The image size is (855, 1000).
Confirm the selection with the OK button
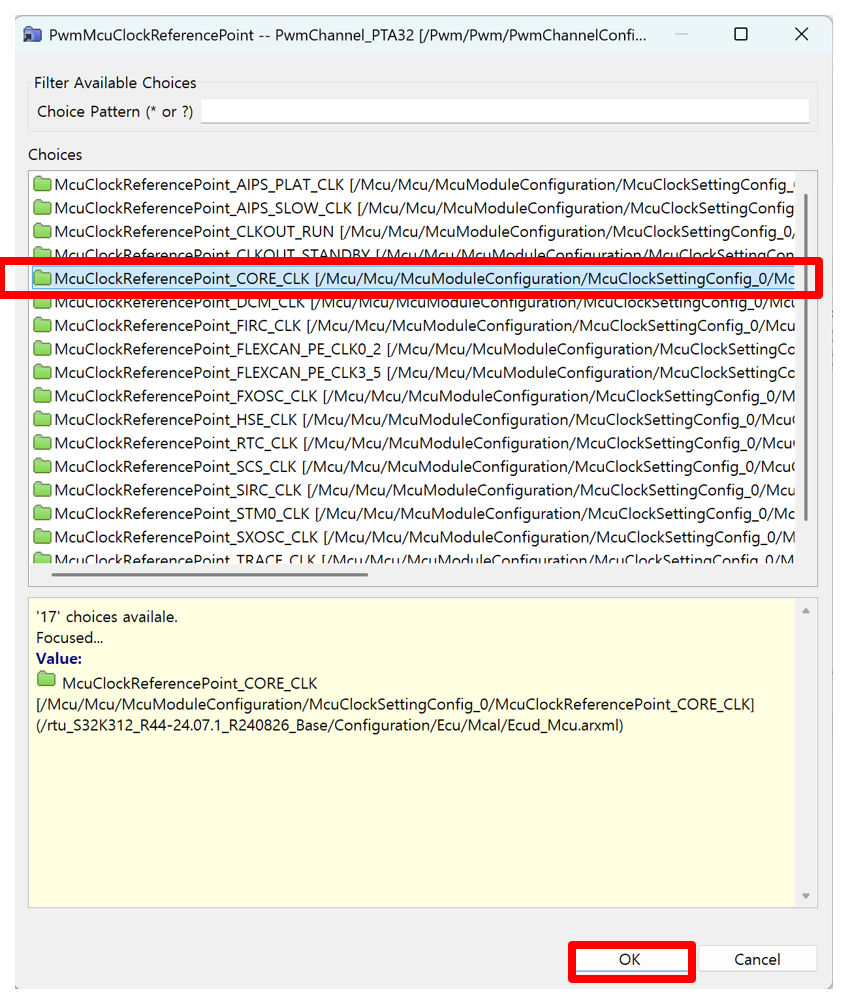tap(629, 959)
